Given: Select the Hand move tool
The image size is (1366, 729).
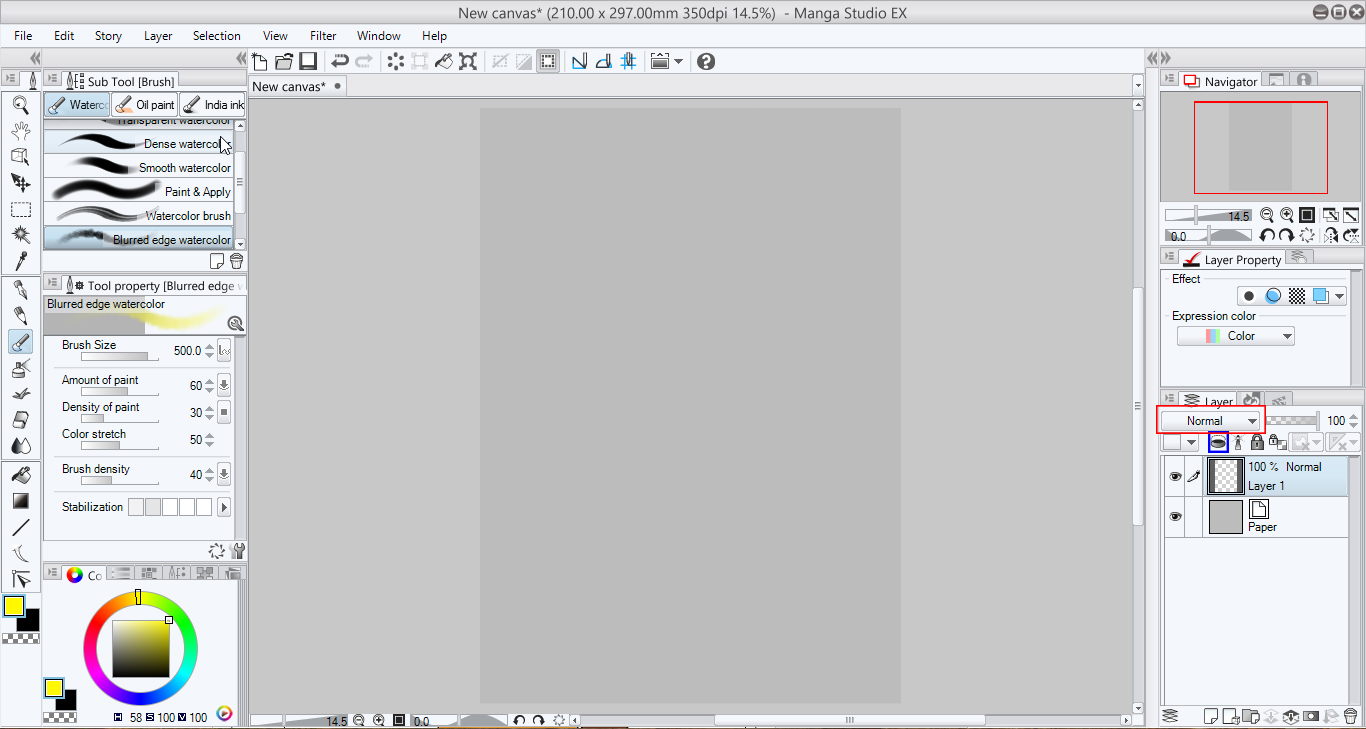Looking at the screenshot, I should 20,130.
